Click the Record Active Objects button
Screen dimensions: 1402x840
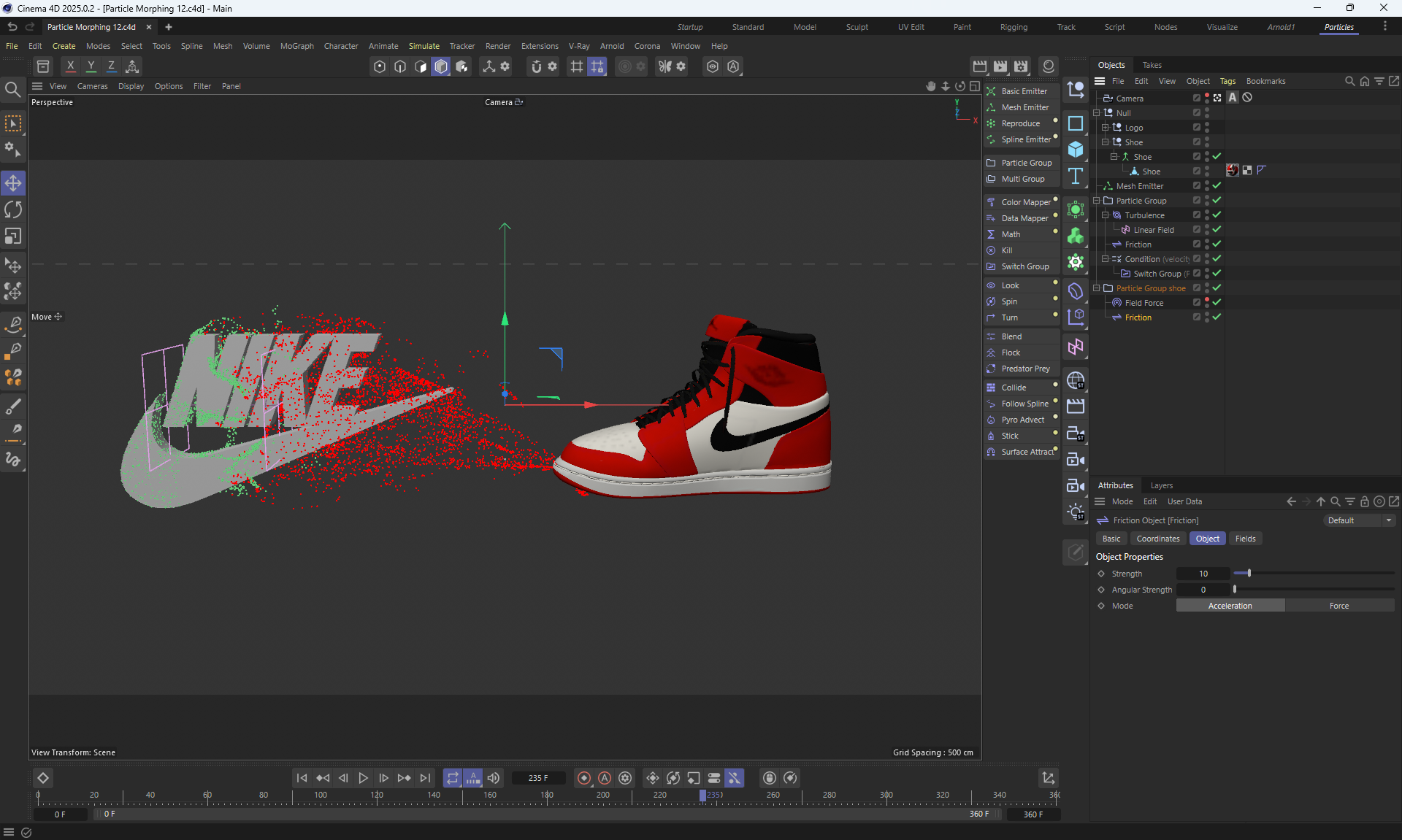click(584, 778)
